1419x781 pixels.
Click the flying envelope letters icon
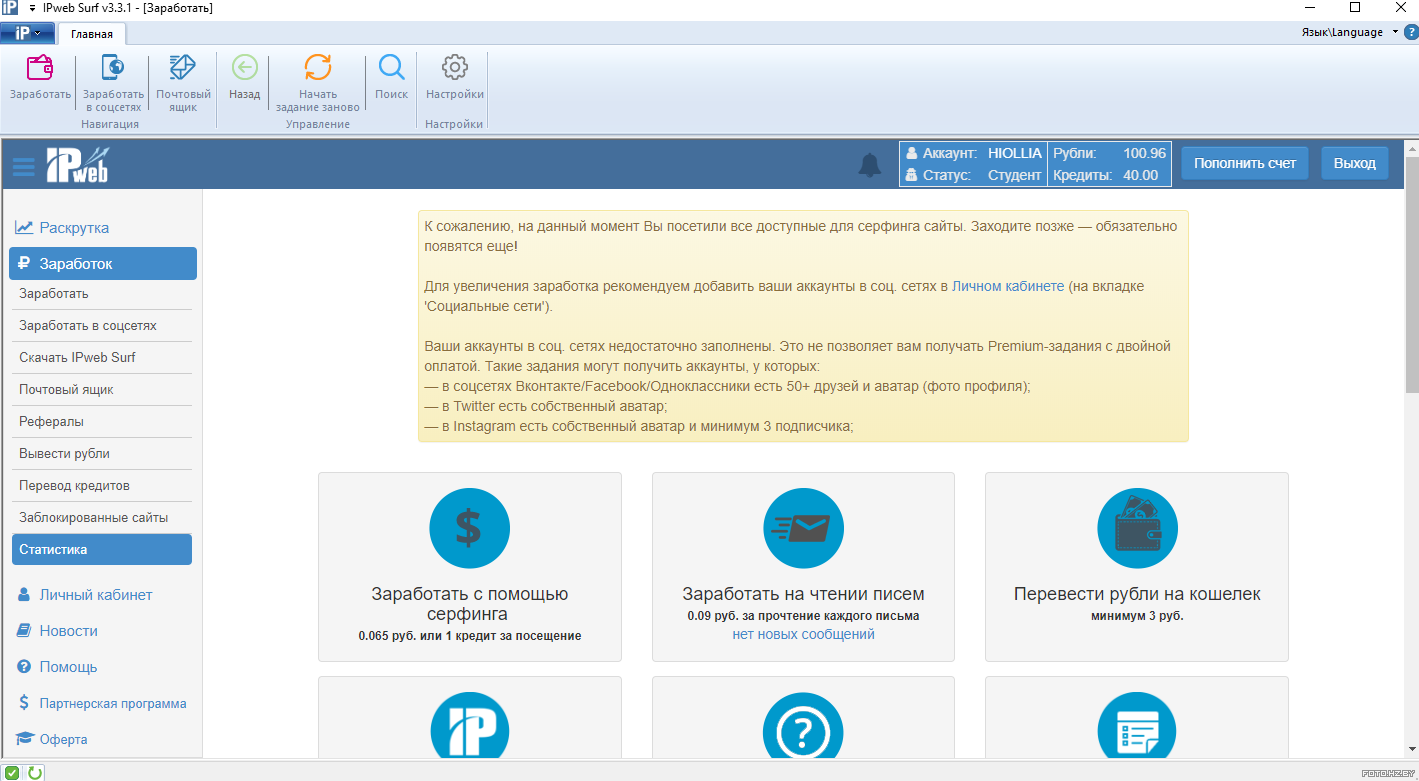pos(803,528)
